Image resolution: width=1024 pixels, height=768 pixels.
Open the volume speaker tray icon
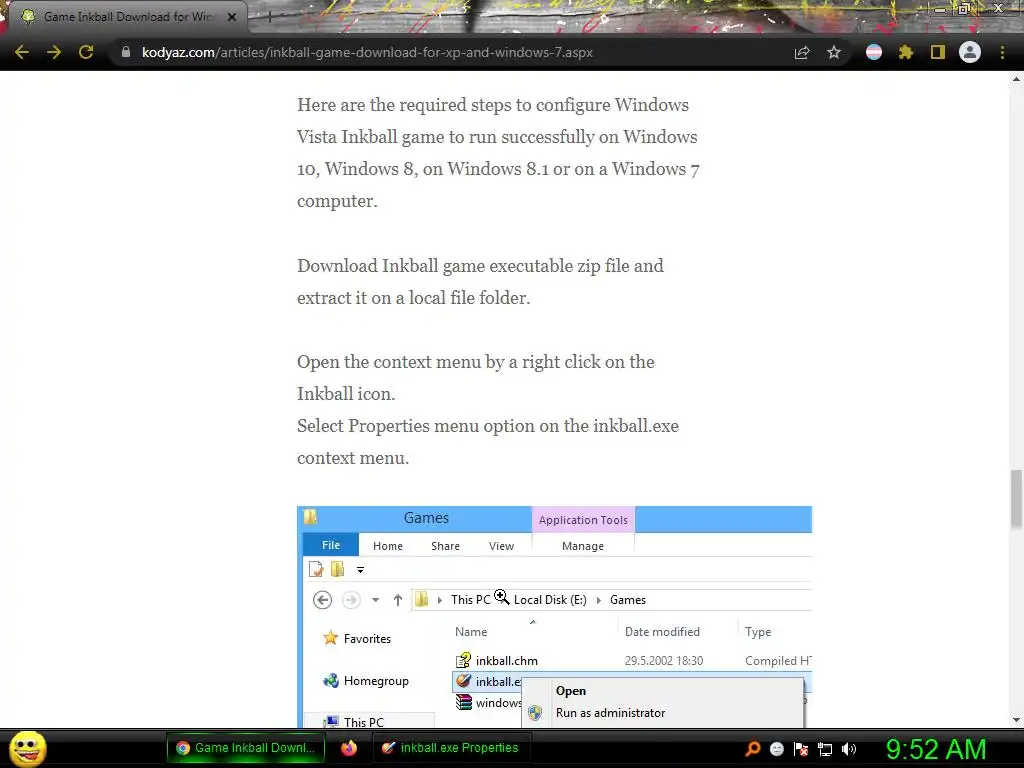point(848,748)
